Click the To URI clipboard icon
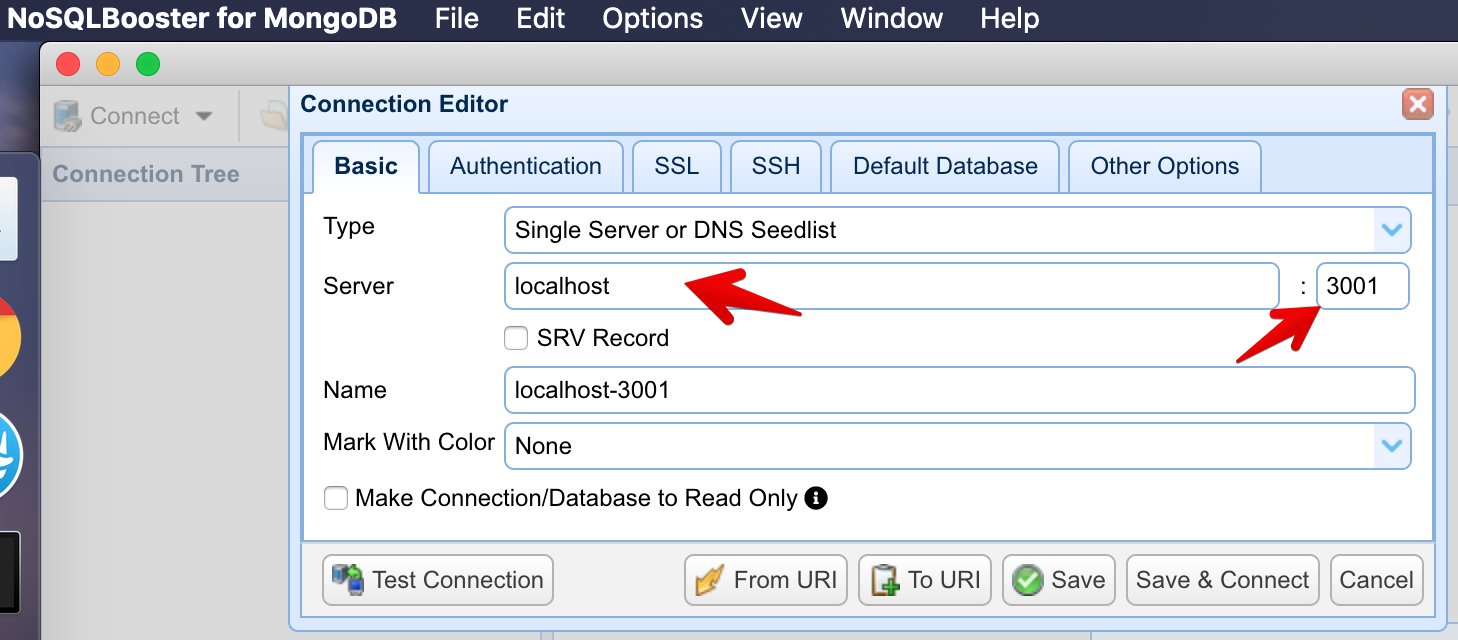 pyautogui.click(x=884, y=580)
